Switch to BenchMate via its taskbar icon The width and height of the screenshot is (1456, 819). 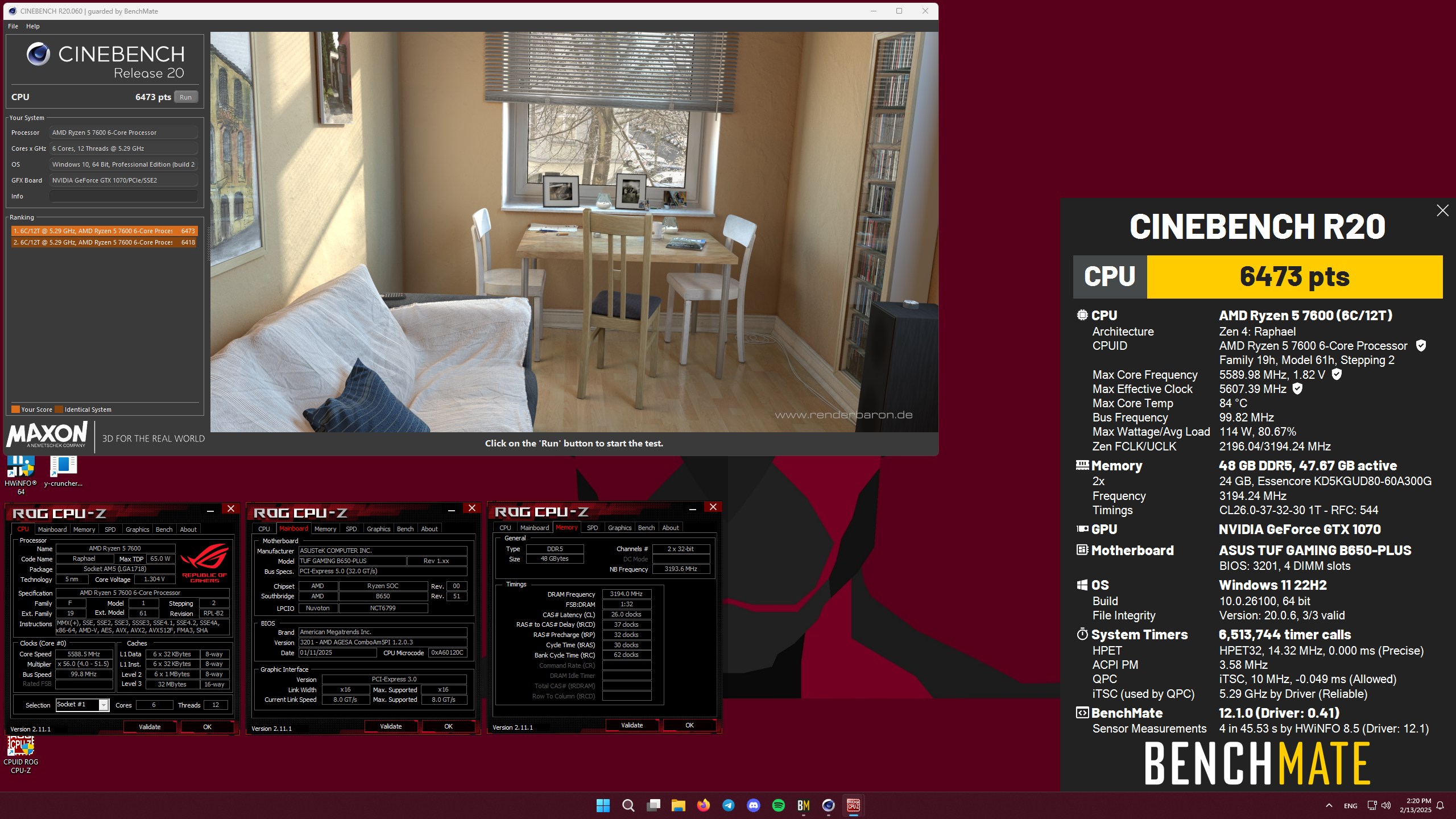click(x=804, y=805)
